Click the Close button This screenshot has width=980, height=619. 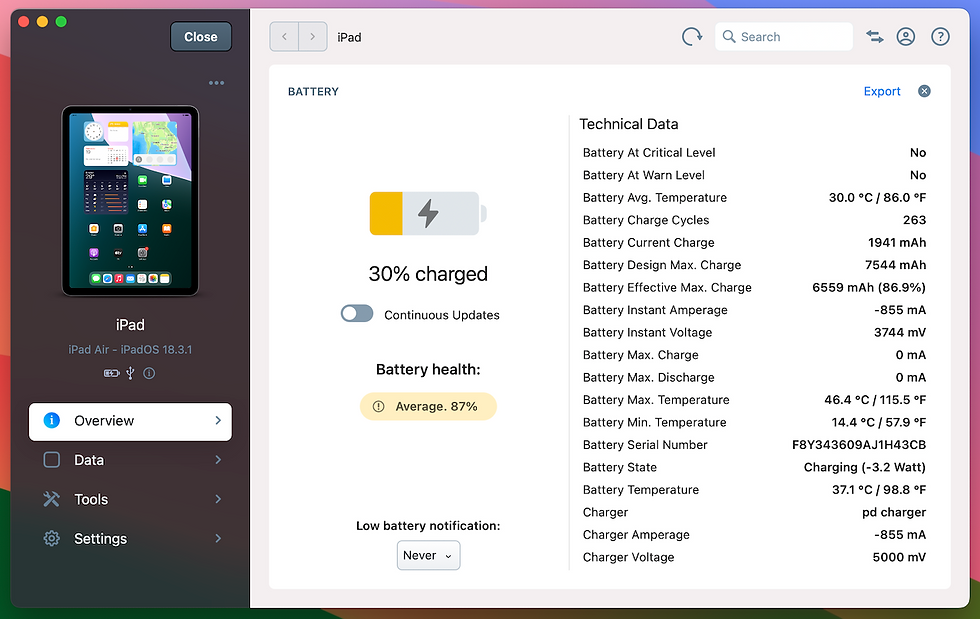coord(201,37)
